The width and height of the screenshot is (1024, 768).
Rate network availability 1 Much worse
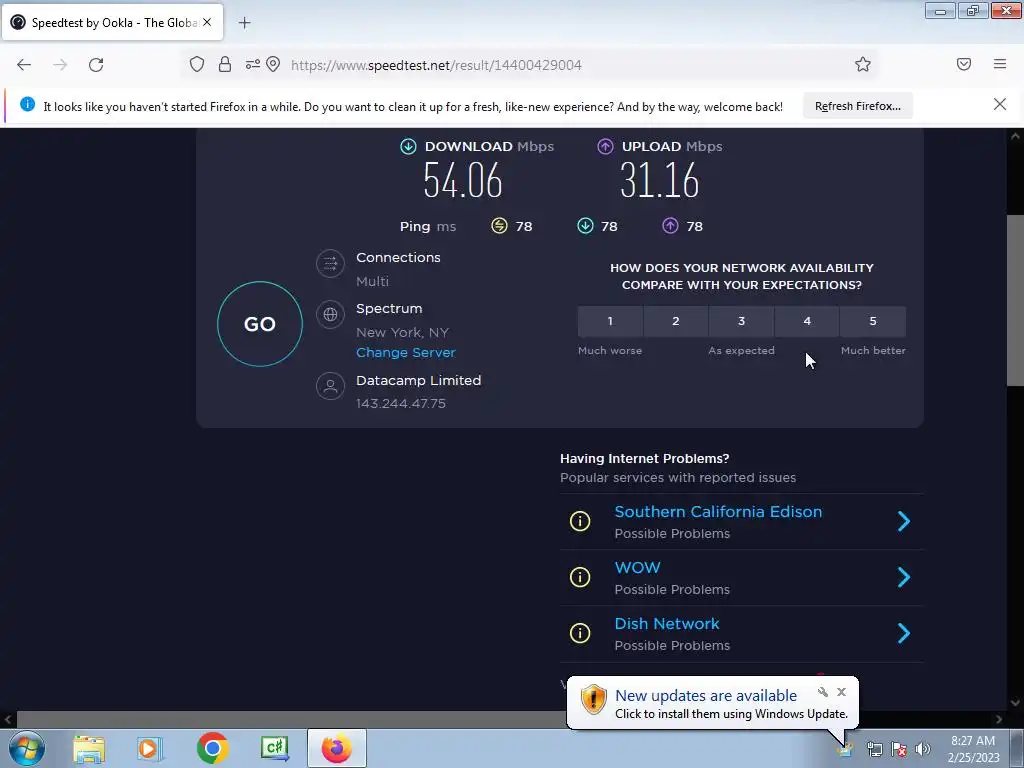point(610,321)
